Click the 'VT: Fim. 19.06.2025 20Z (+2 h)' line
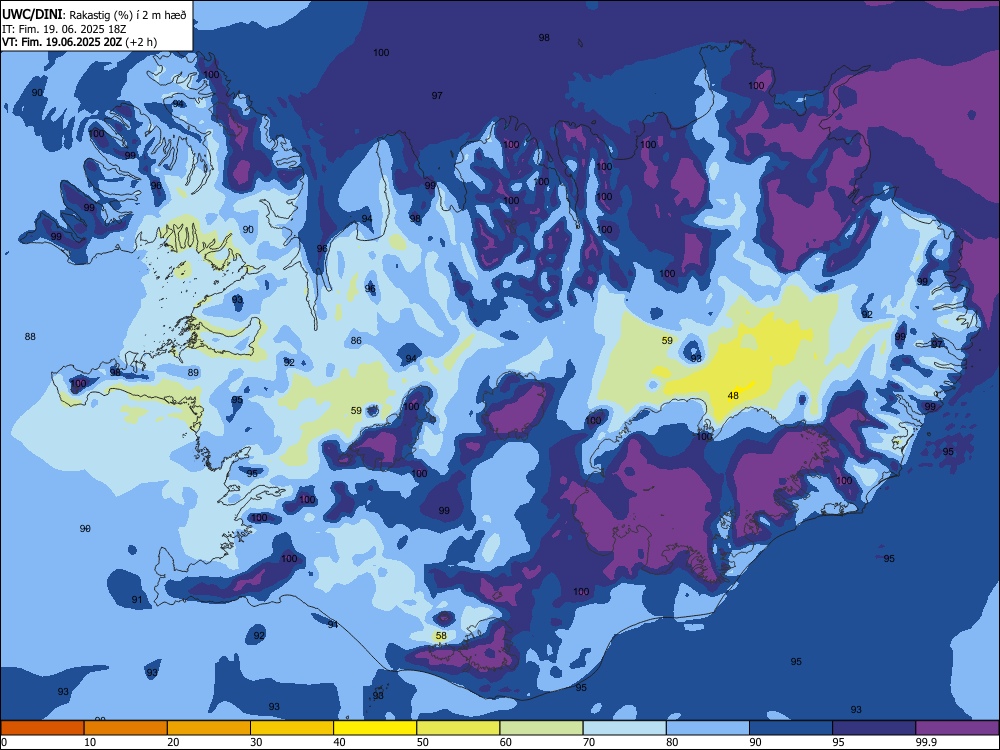Viewport: 1000px width, 750px height. tap(79, 42)
